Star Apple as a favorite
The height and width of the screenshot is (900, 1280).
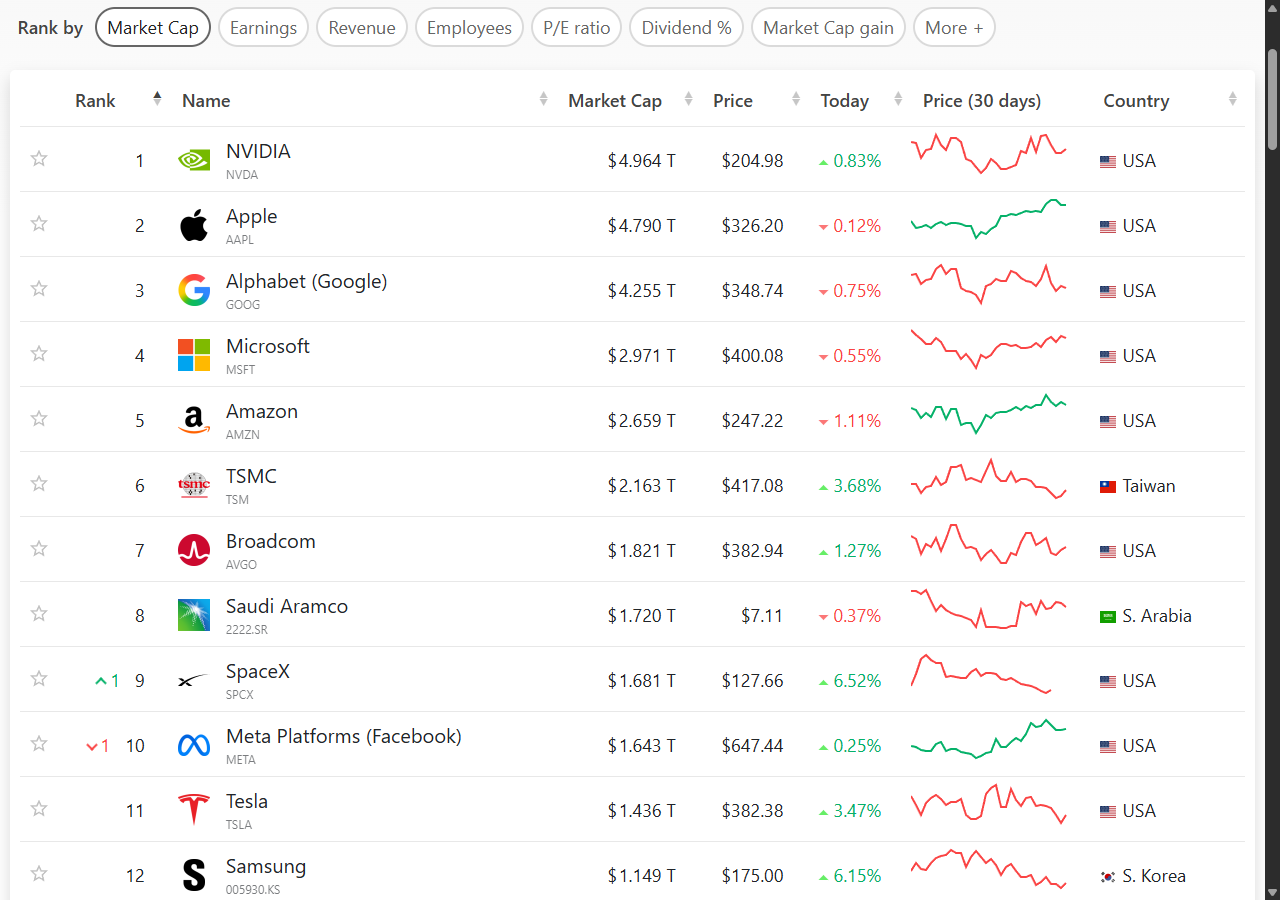pyautogui.click(x=39, y=223)
